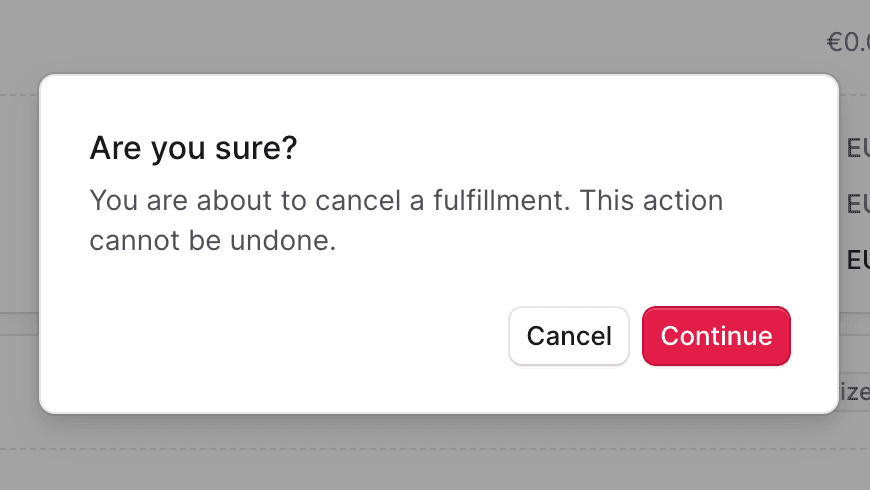The width and height of the screenshot is (870, 490).
Task: Click "cannot be undone" warning line
Action: pyautogui.click(x=213, y=240)
